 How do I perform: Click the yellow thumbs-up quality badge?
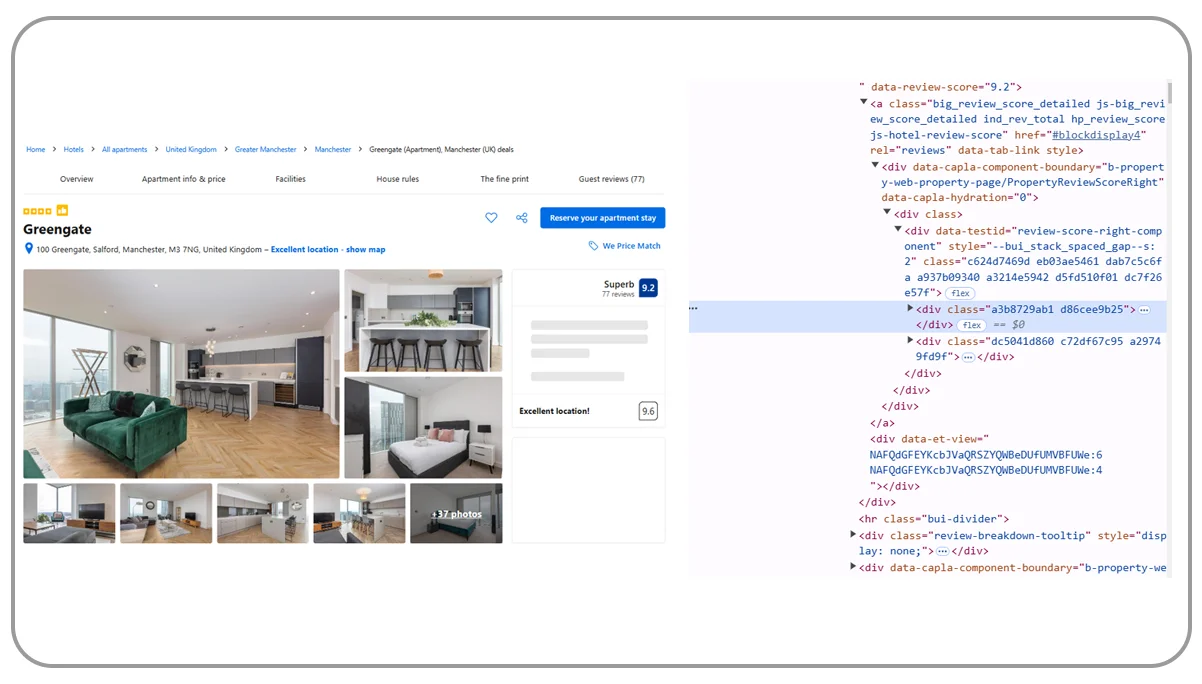point(62,211)
